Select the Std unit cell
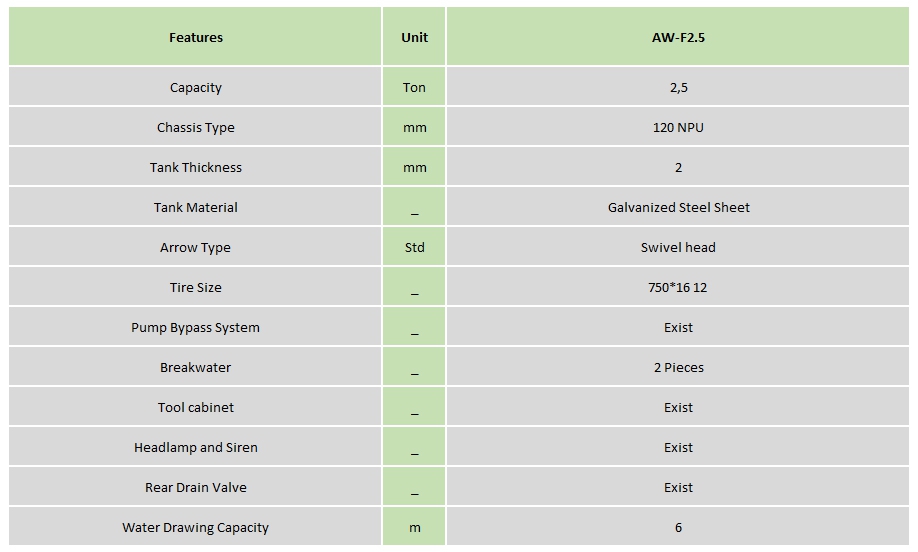918x552 pixels. [415, 247]
